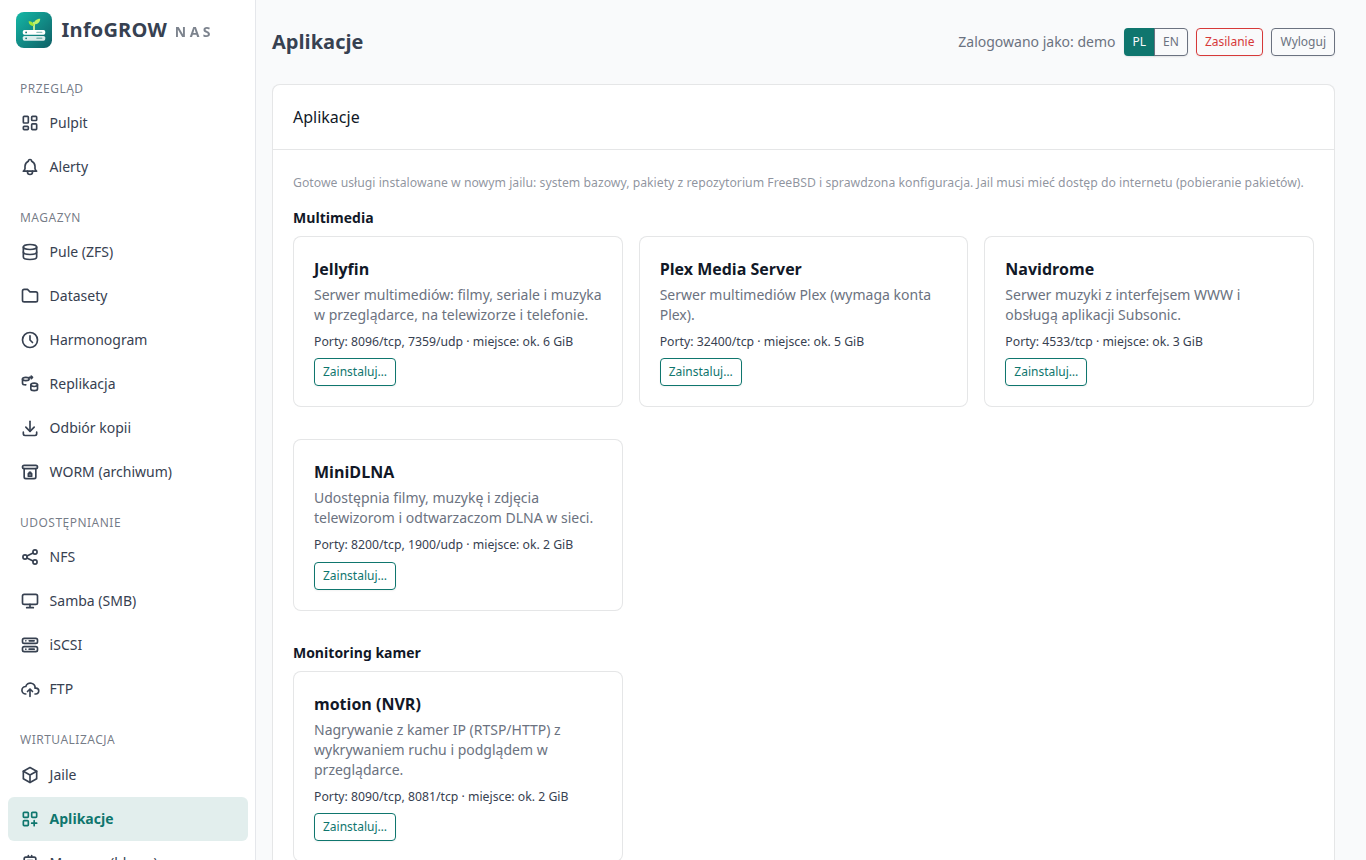This screenshot has width=1366, height=860.
Task: Click the MiniDLNA card title
Action: [x=354, y=472]
